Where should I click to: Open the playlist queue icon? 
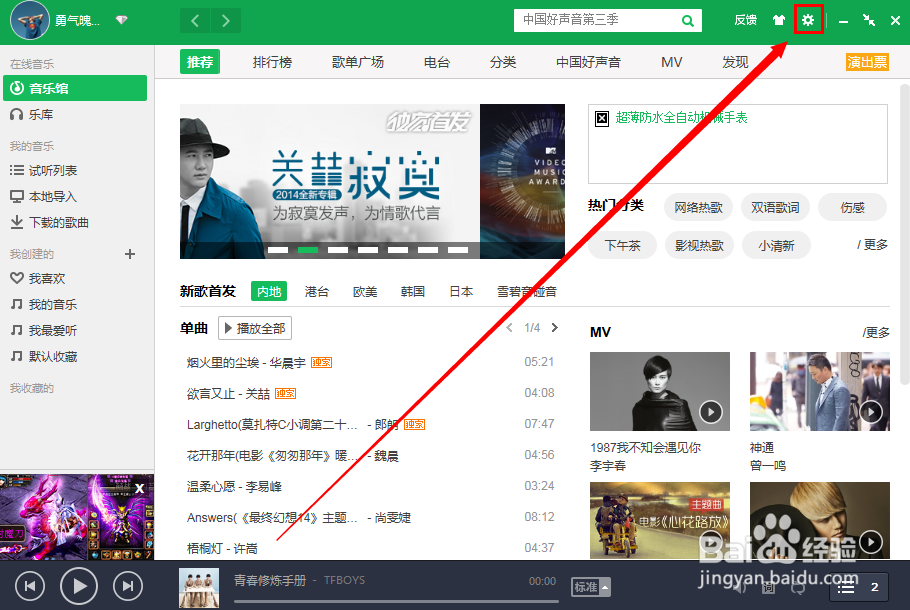[x=846, y=588]
